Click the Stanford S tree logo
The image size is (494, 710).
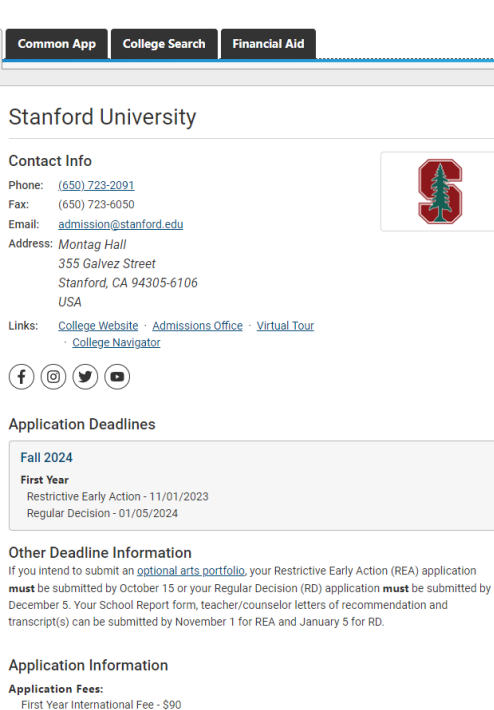[440, 192]
